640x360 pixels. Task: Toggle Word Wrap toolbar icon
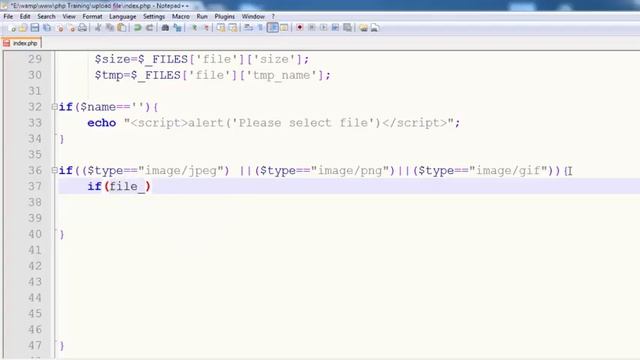pyautogui.click(x=249, y=28)
